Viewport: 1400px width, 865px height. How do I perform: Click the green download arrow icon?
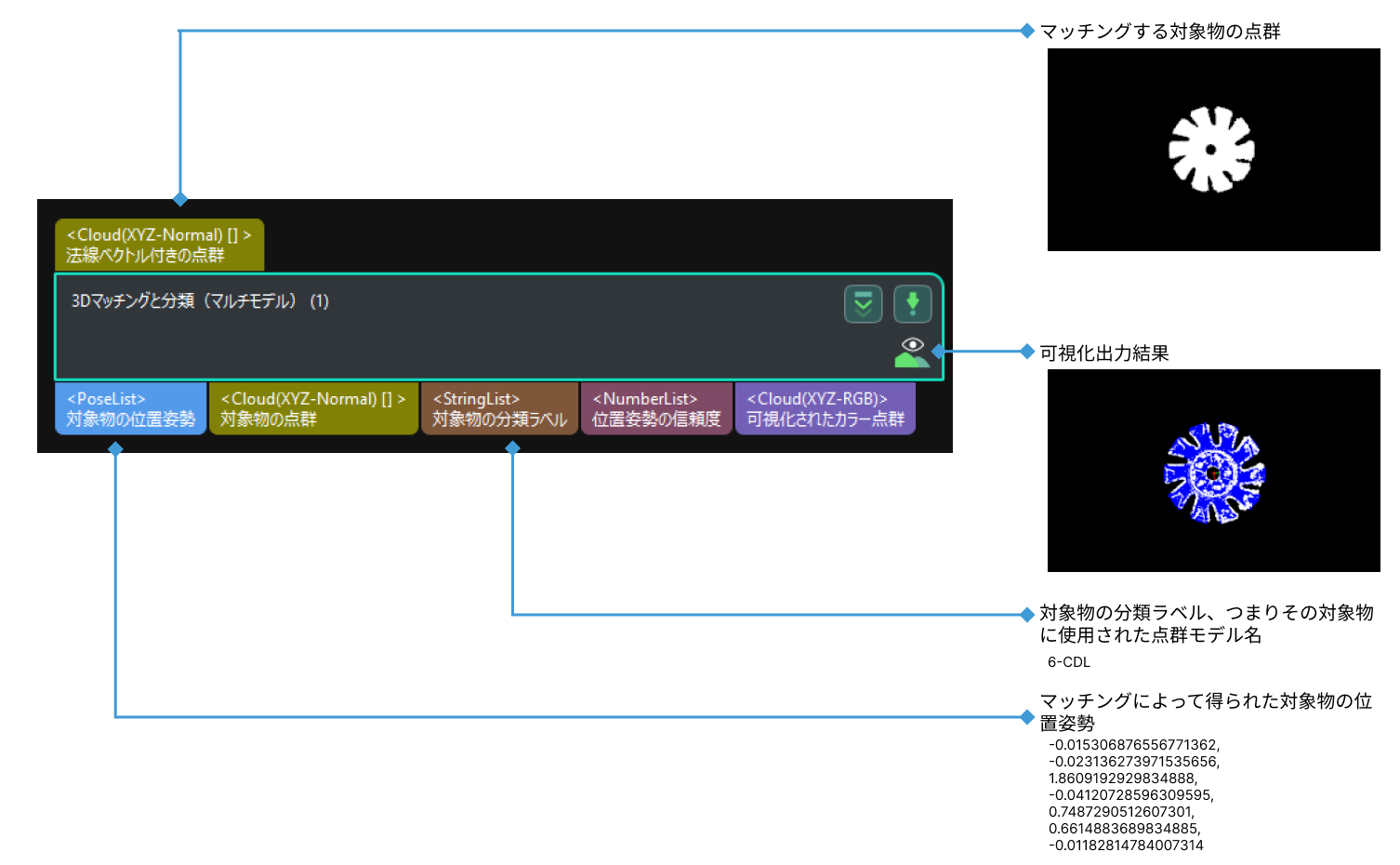[x=912, y=304]
